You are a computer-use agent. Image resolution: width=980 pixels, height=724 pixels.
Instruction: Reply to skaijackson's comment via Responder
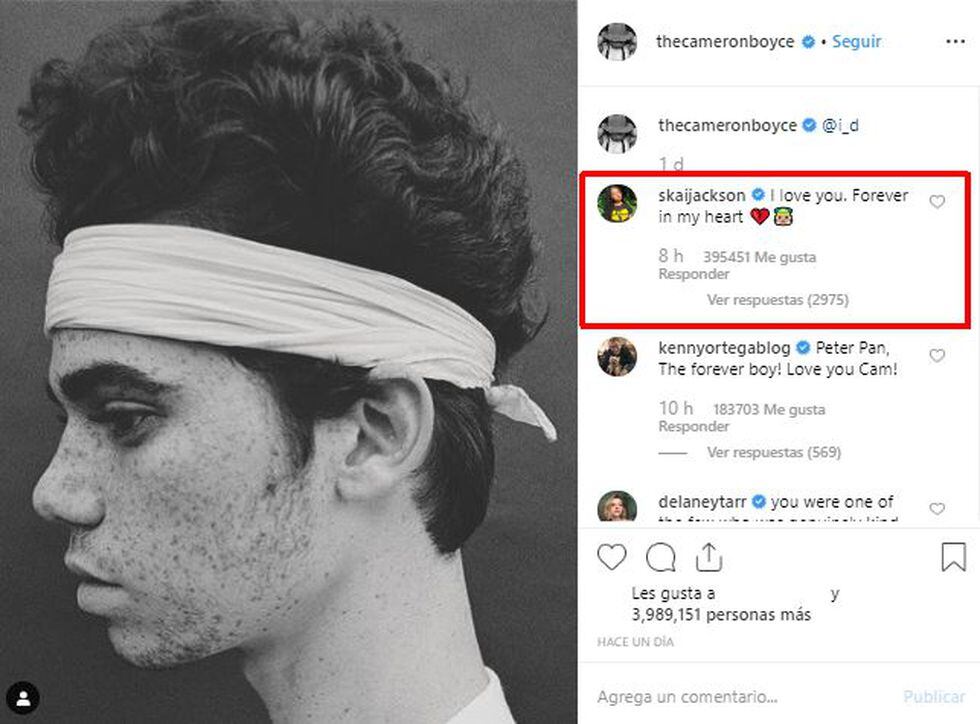(x=694, y=274)
